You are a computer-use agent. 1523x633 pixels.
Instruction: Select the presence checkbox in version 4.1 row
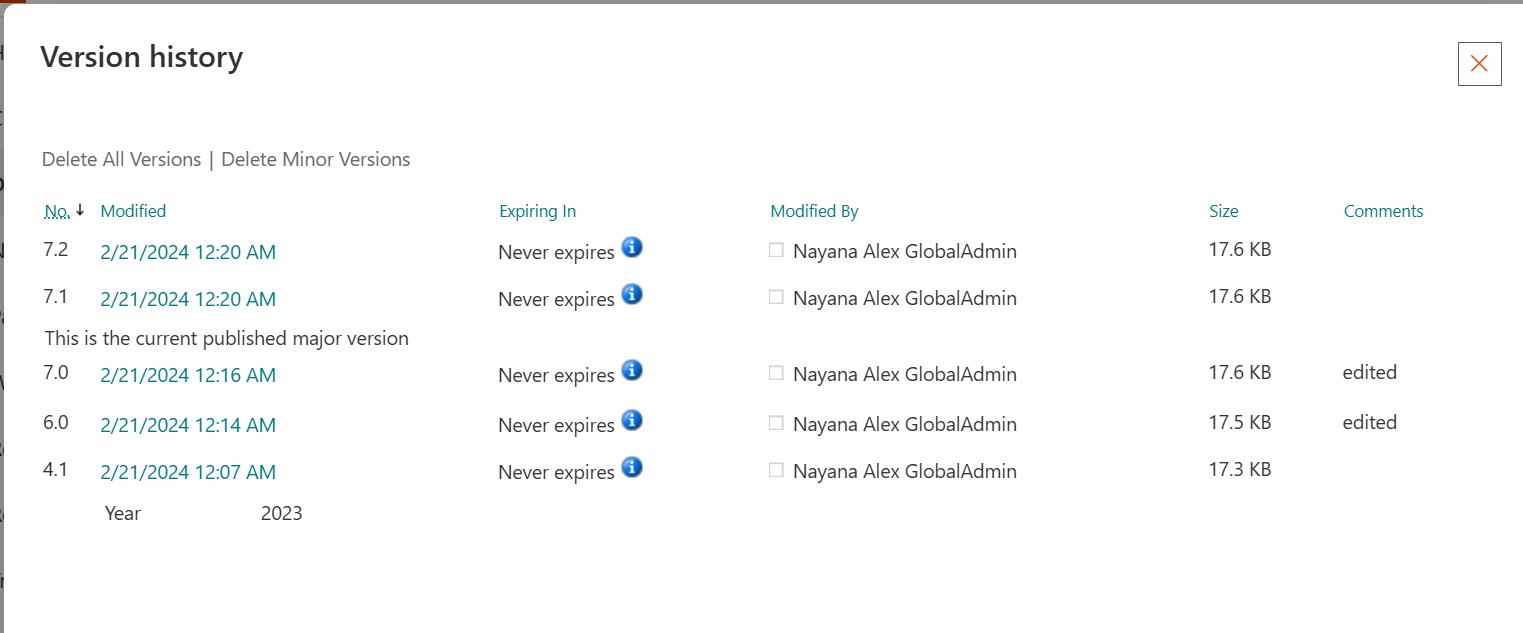pyautogui.click(x=776, y=470)
